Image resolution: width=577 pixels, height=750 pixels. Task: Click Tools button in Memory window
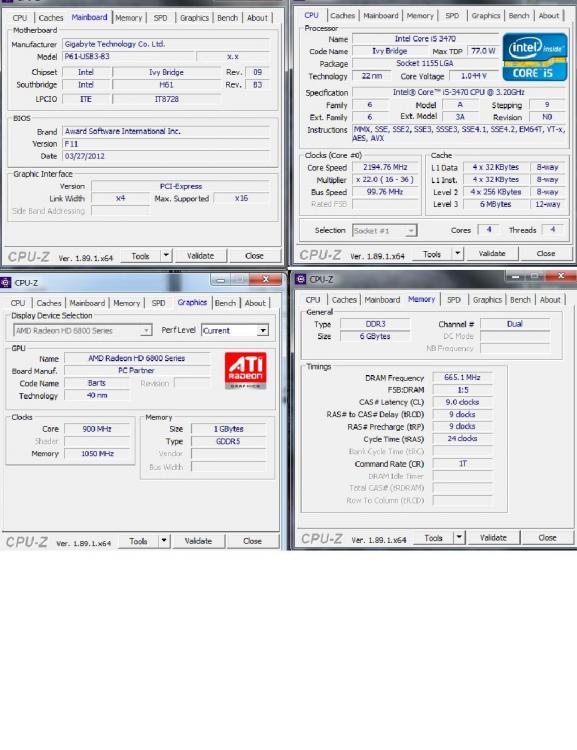click(x=433, y=538)
